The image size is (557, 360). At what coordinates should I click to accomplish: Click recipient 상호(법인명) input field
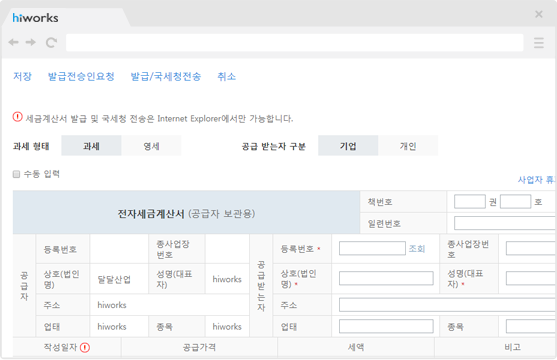point(386,278)
